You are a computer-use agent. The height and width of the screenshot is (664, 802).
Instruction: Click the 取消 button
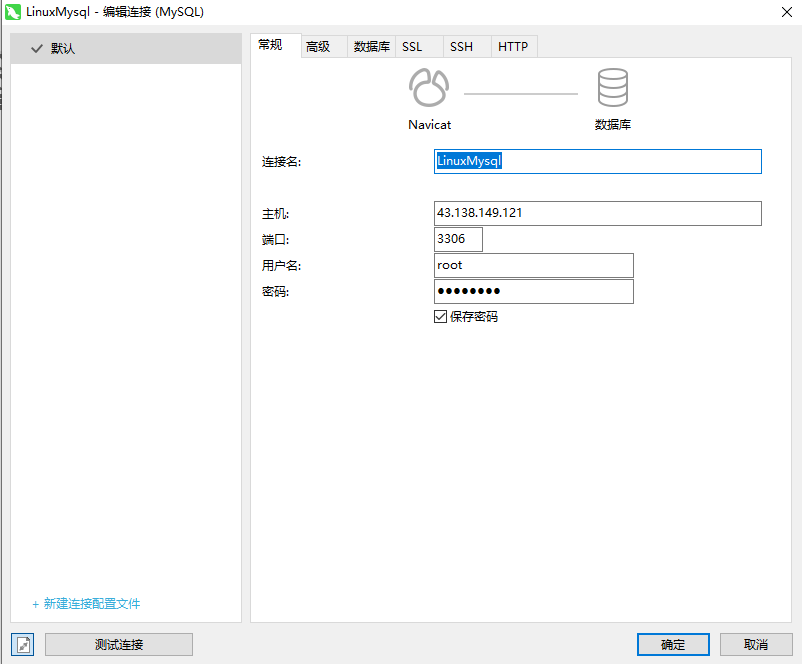756,645
